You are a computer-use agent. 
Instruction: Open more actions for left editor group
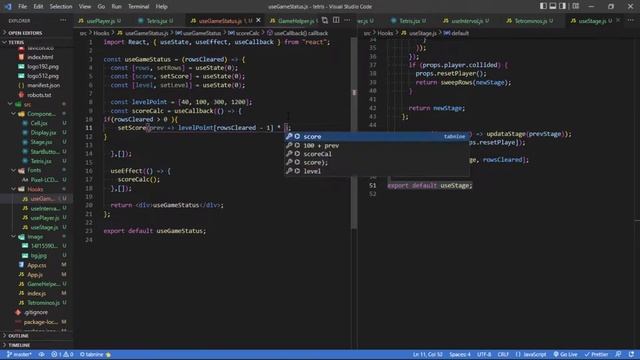347,20
